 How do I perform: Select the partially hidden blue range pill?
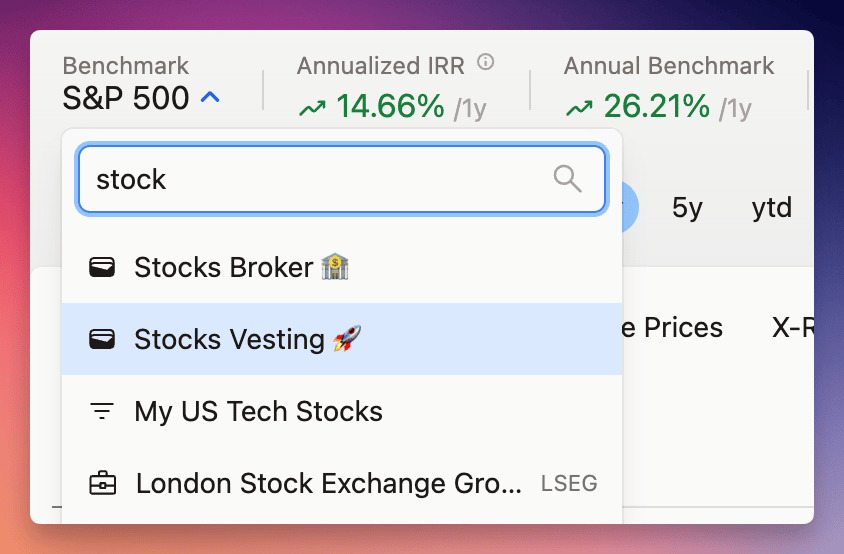point(630,207)
